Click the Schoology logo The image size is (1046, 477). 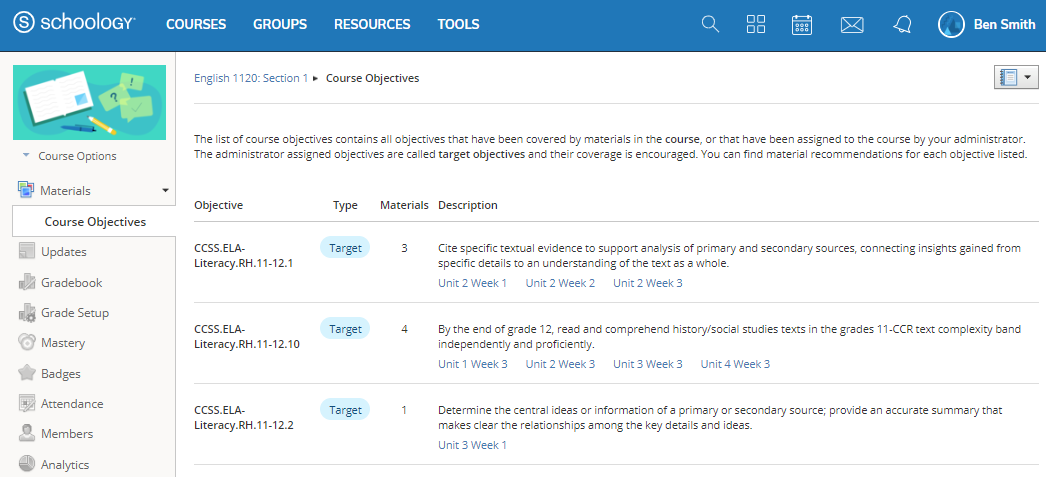(x=75, y=24)
